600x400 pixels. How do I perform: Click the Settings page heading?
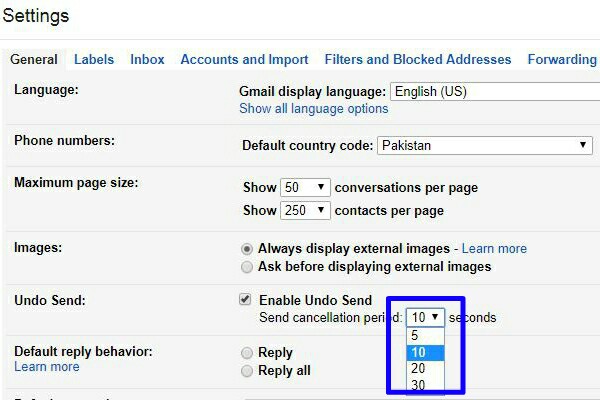tap(36, 16)
